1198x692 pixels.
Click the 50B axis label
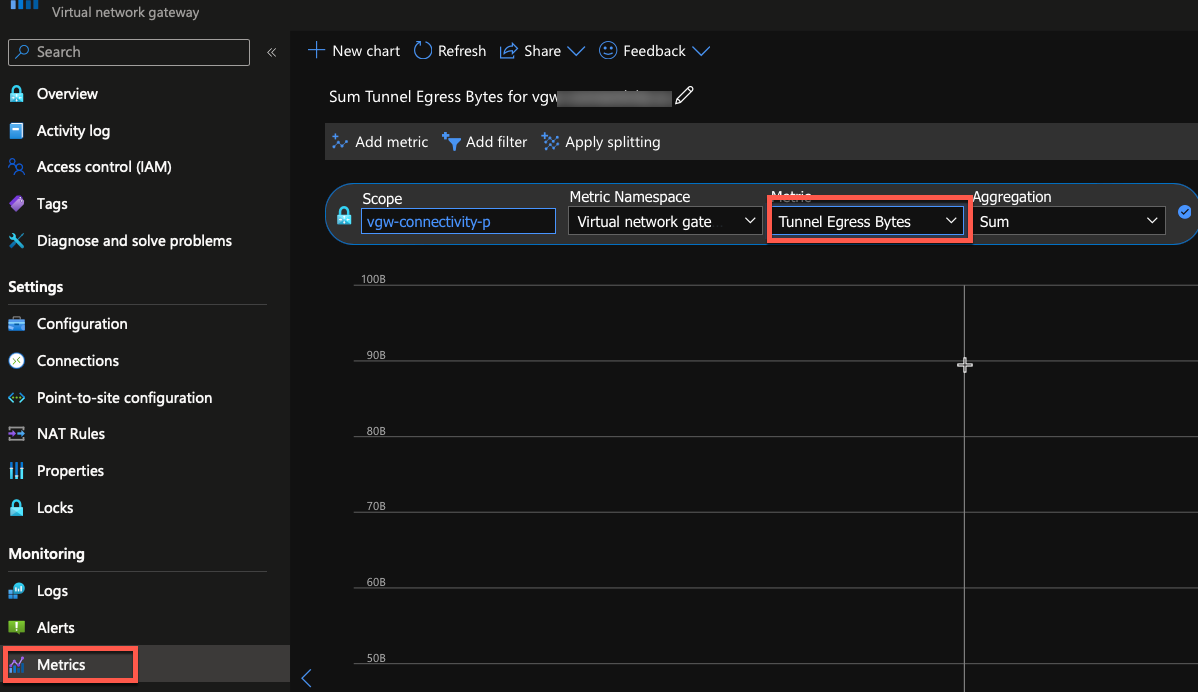pyautogui.click(x=376, y=658)
